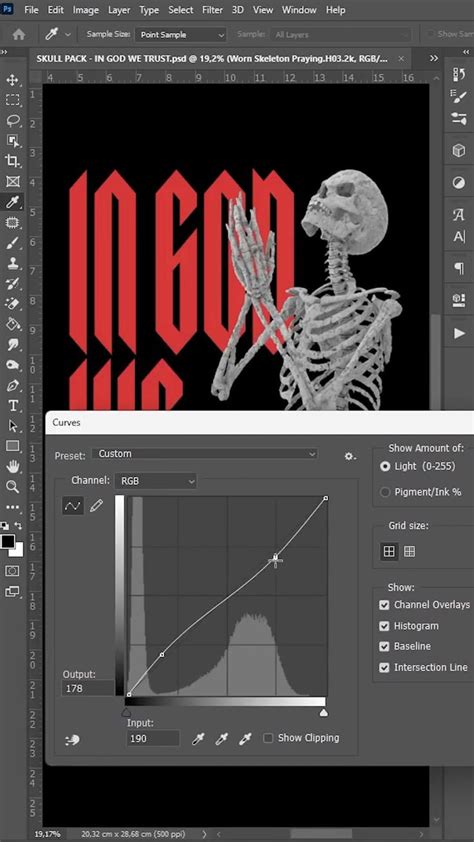
Task: Open the Channel RGB dropdown
Action: [156, 481]
